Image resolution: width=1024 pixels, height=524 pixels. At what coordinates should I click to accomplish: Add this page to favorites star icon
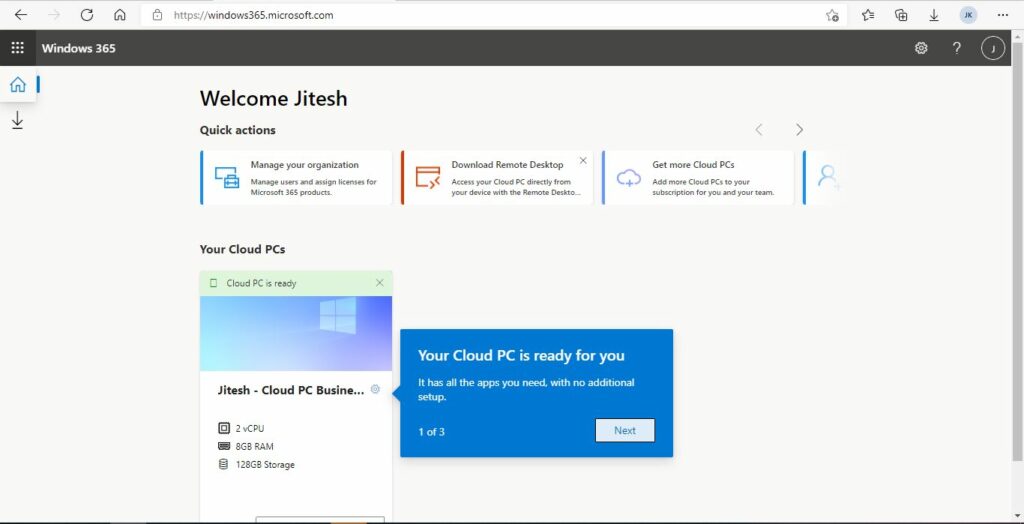click(x=832, y=16)
